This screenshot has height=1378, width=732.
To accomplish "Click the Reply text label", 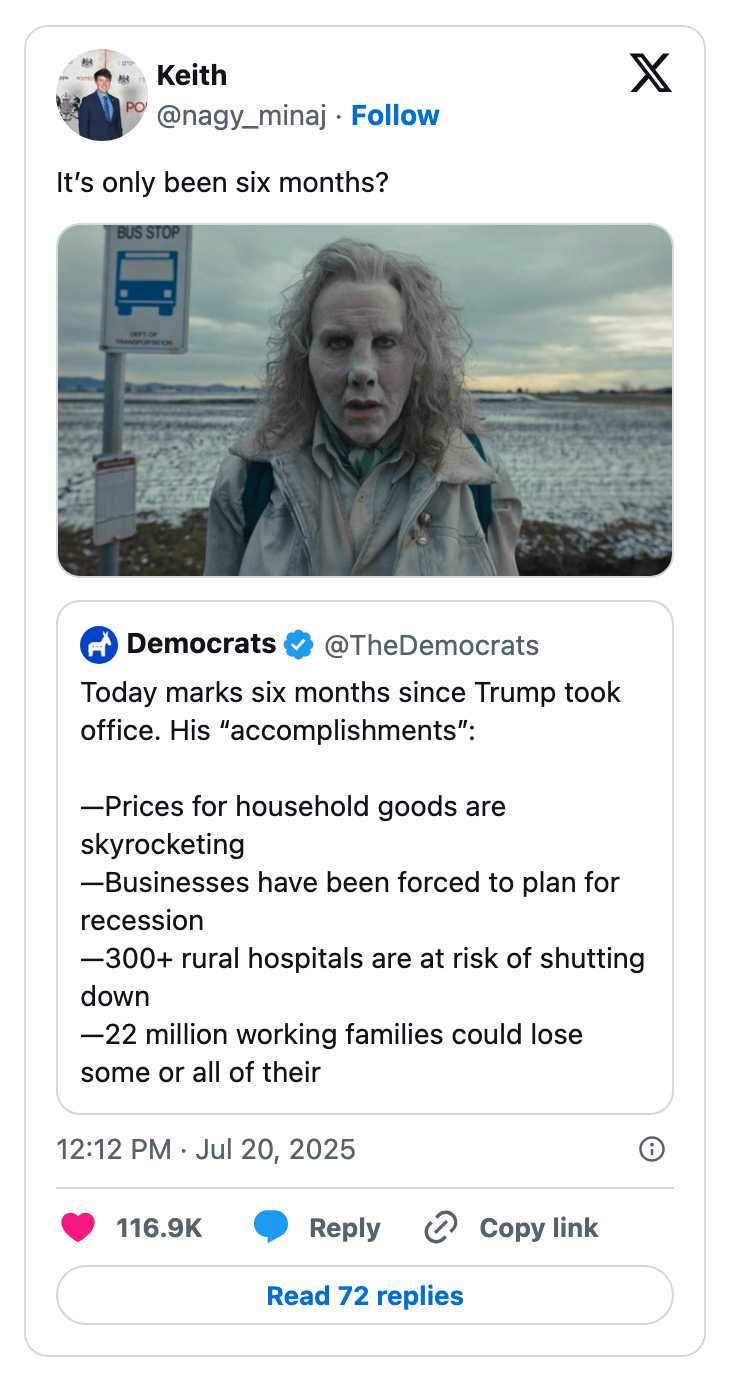I will [344, 1228].
